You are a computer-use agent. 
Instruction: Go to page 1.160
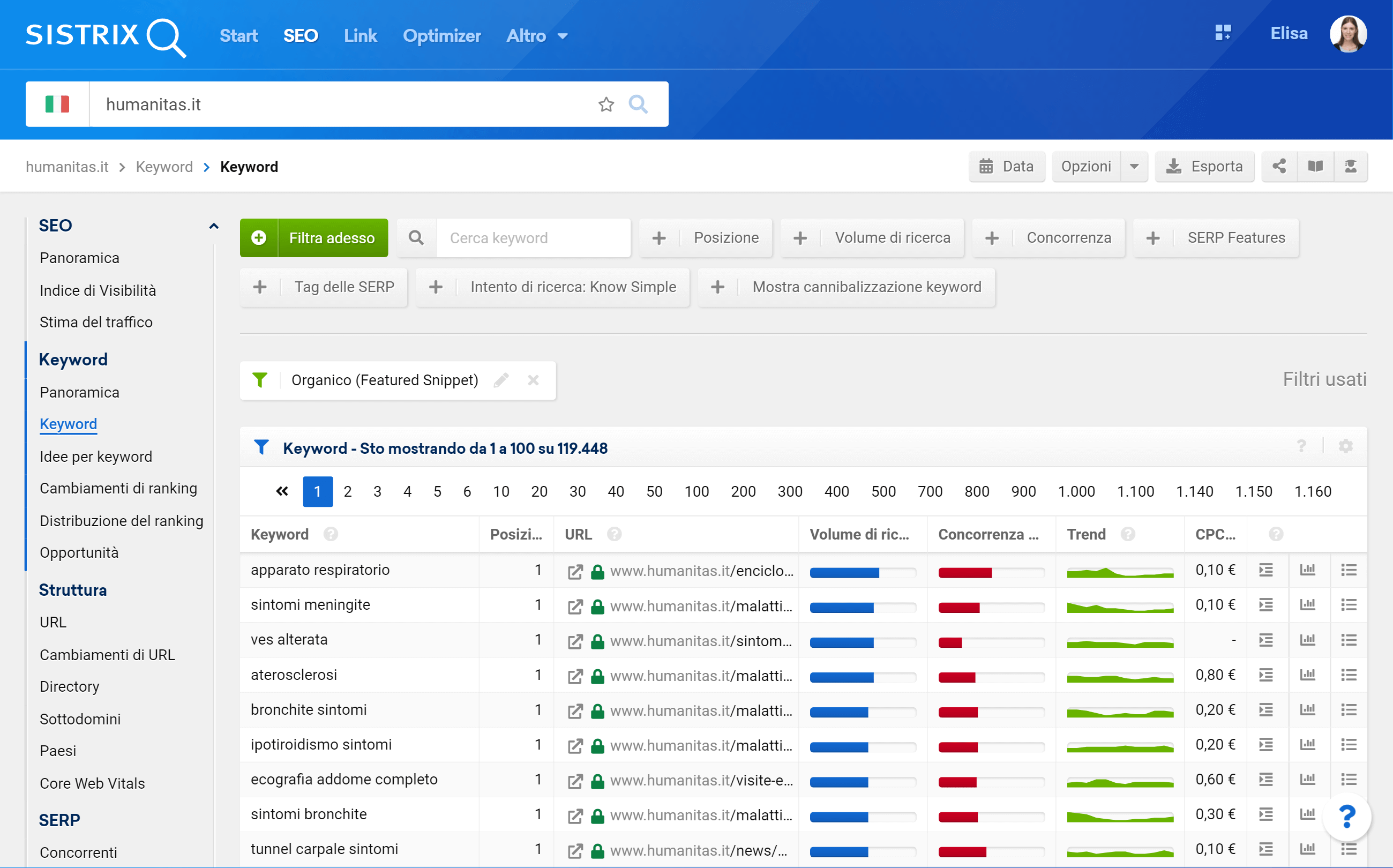click(1312, 491)
